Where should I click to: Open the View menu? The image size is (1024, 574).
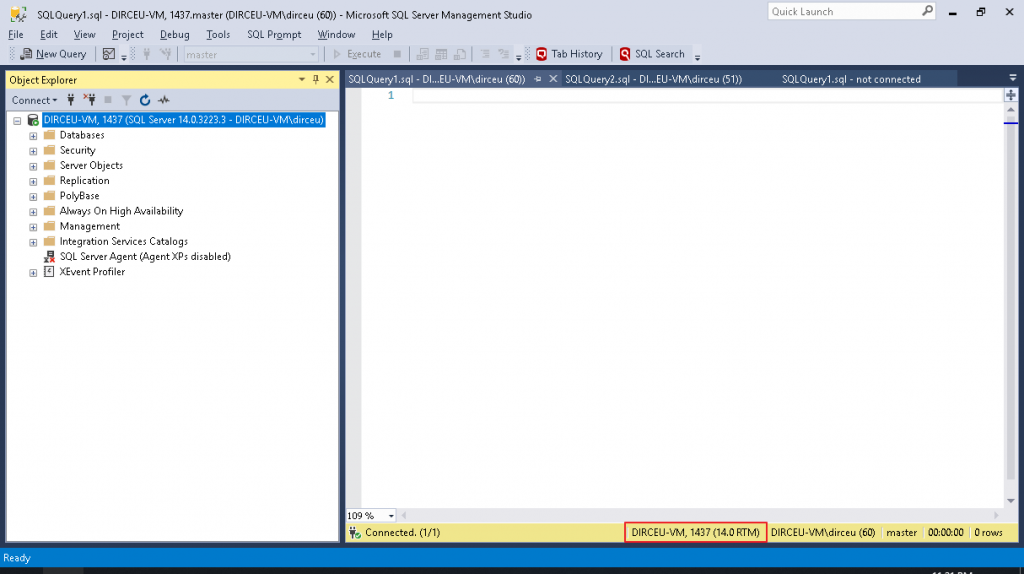point(84,35)
